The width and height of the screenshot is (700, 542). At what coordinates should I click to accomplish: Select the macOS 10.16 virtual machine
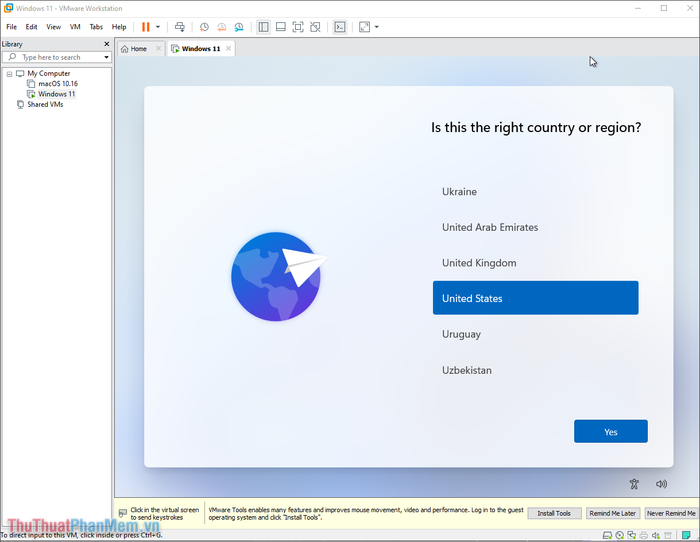coord(58,83)
